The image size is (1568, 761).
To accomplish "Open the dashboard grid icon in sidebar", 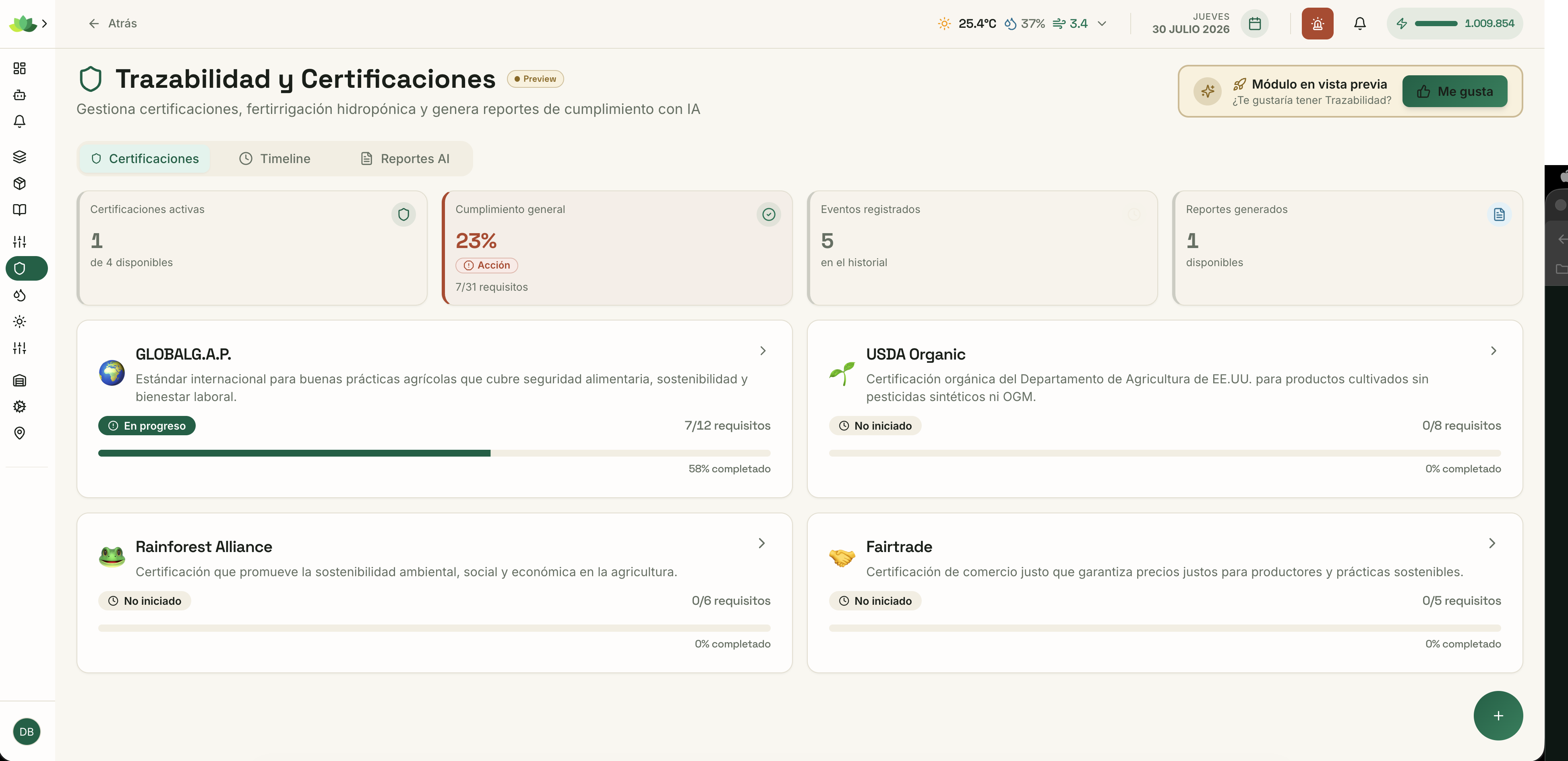I will [x=19, y=68].
